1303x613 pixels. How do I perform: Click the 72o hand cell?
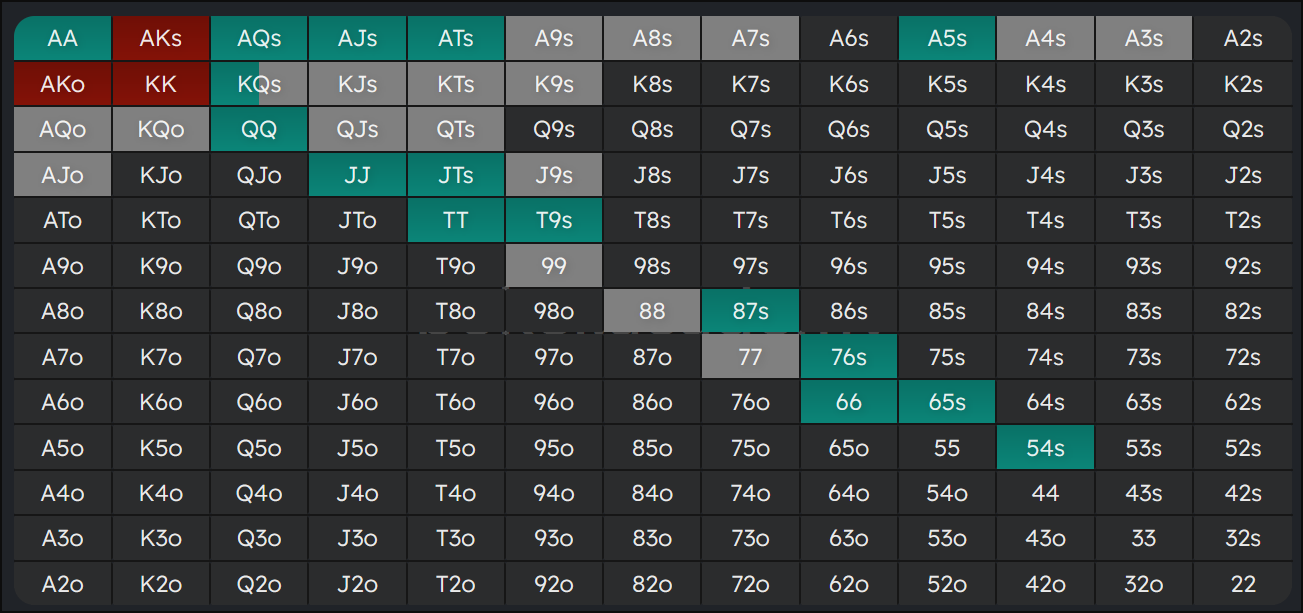point(750,584)
